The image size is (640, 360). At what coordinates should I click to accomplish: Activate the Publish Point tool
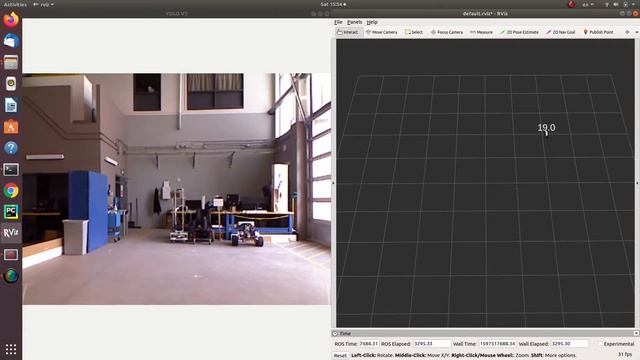tap(598, 32)
